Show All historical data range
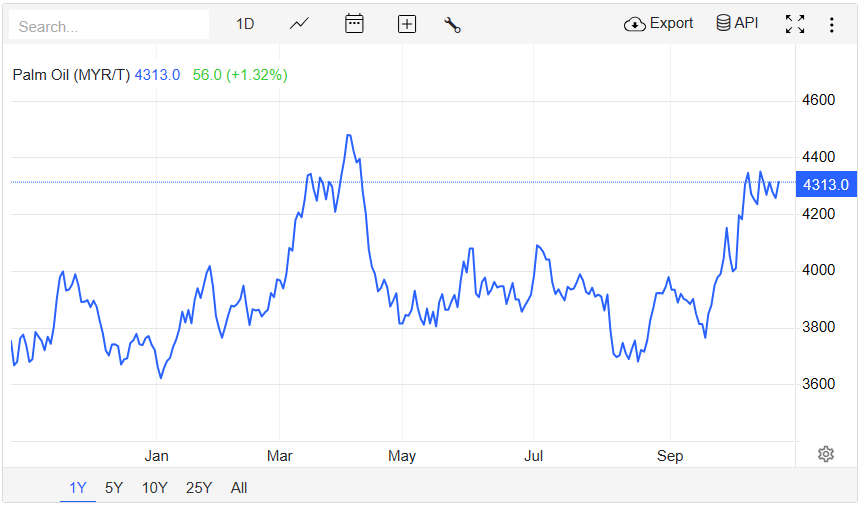 click(239, 487)
